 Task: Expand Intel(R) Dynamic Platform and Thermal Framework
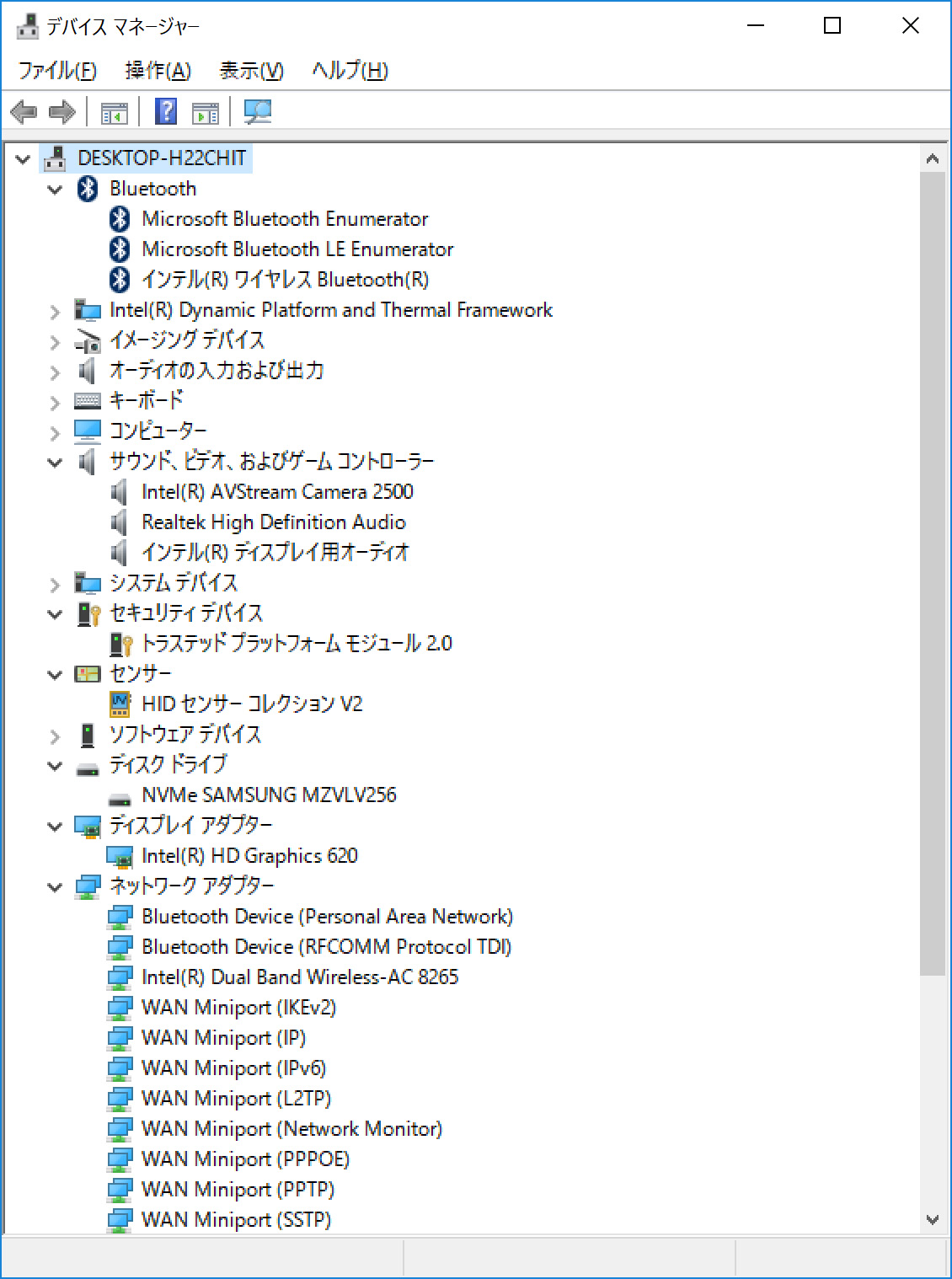click(x=55, y=312)
